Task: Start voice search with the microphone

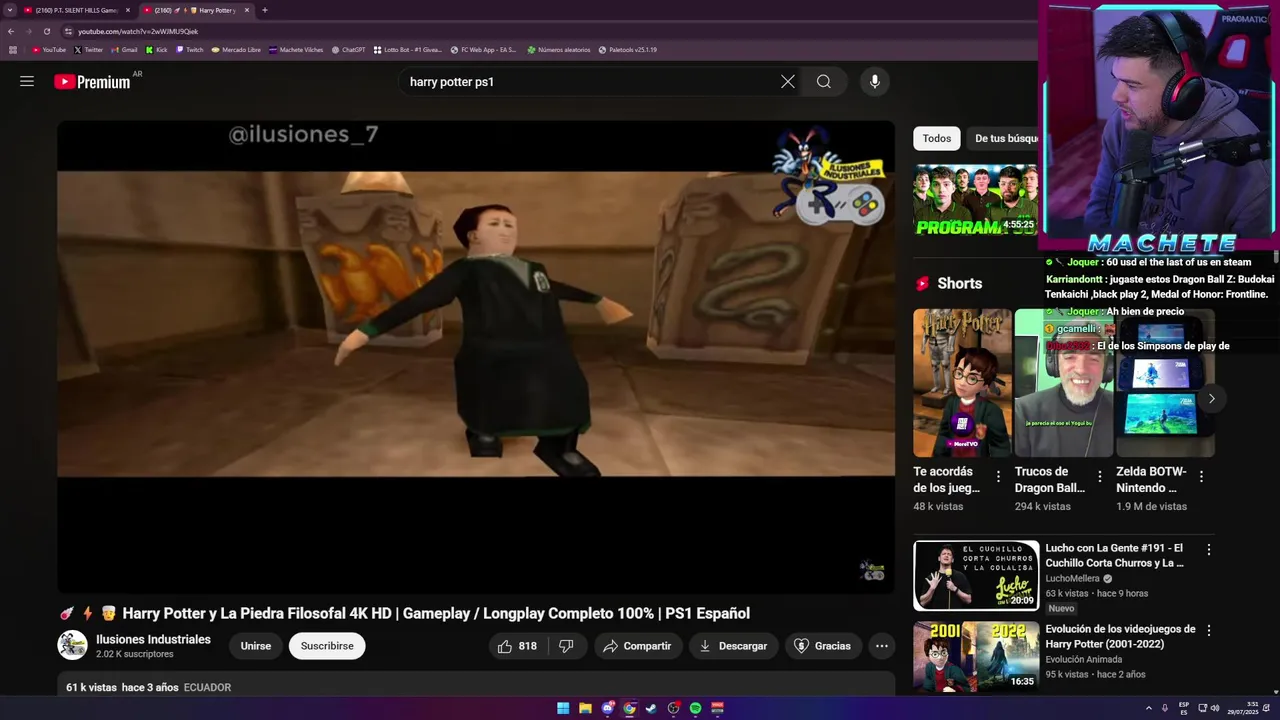Action: 875,82
